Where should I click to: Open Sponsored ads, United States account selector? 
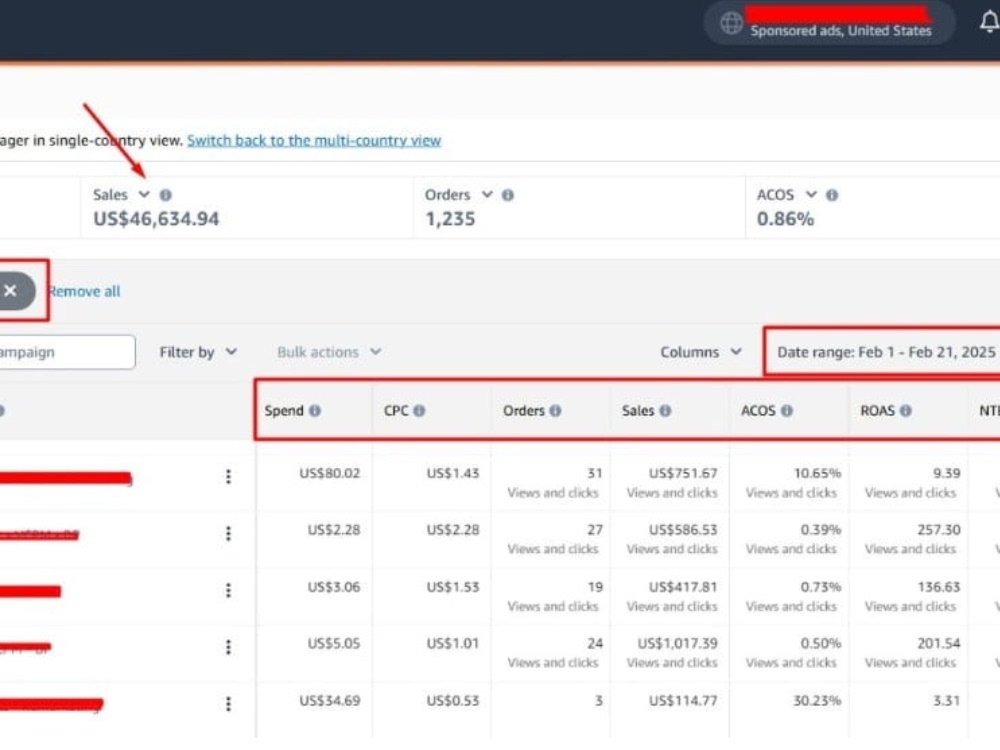pyautogui.click(x=828, y=23)
